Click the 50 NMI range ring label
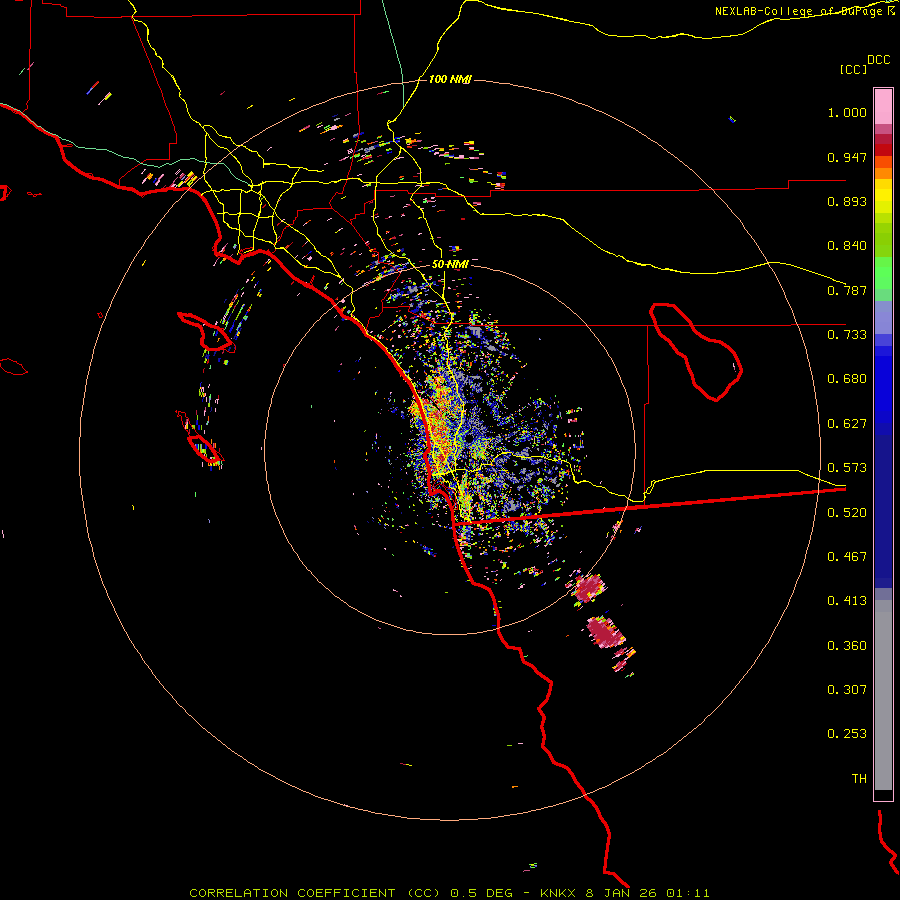This screenshot has height=900, width=900. (x=450, y=264)
